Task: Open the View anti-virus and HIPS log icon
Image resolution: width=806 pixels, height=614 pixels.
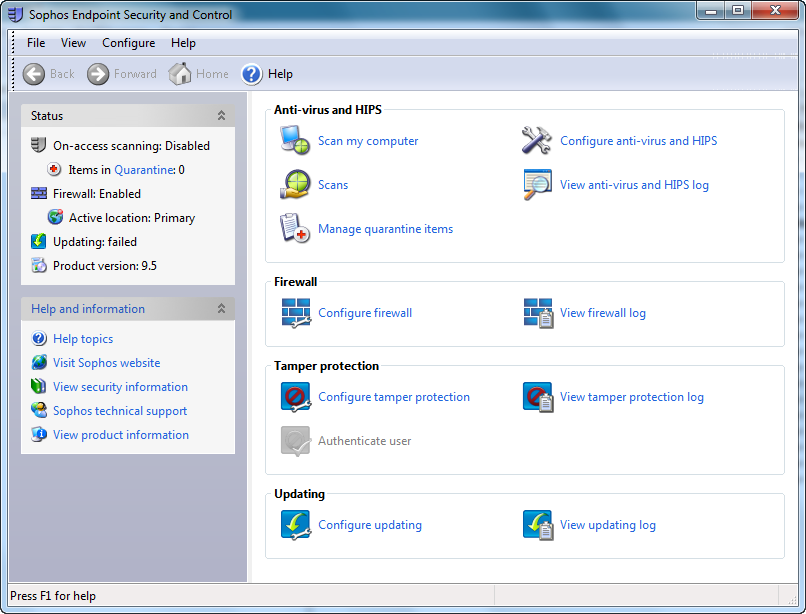Action: [537, 185]
